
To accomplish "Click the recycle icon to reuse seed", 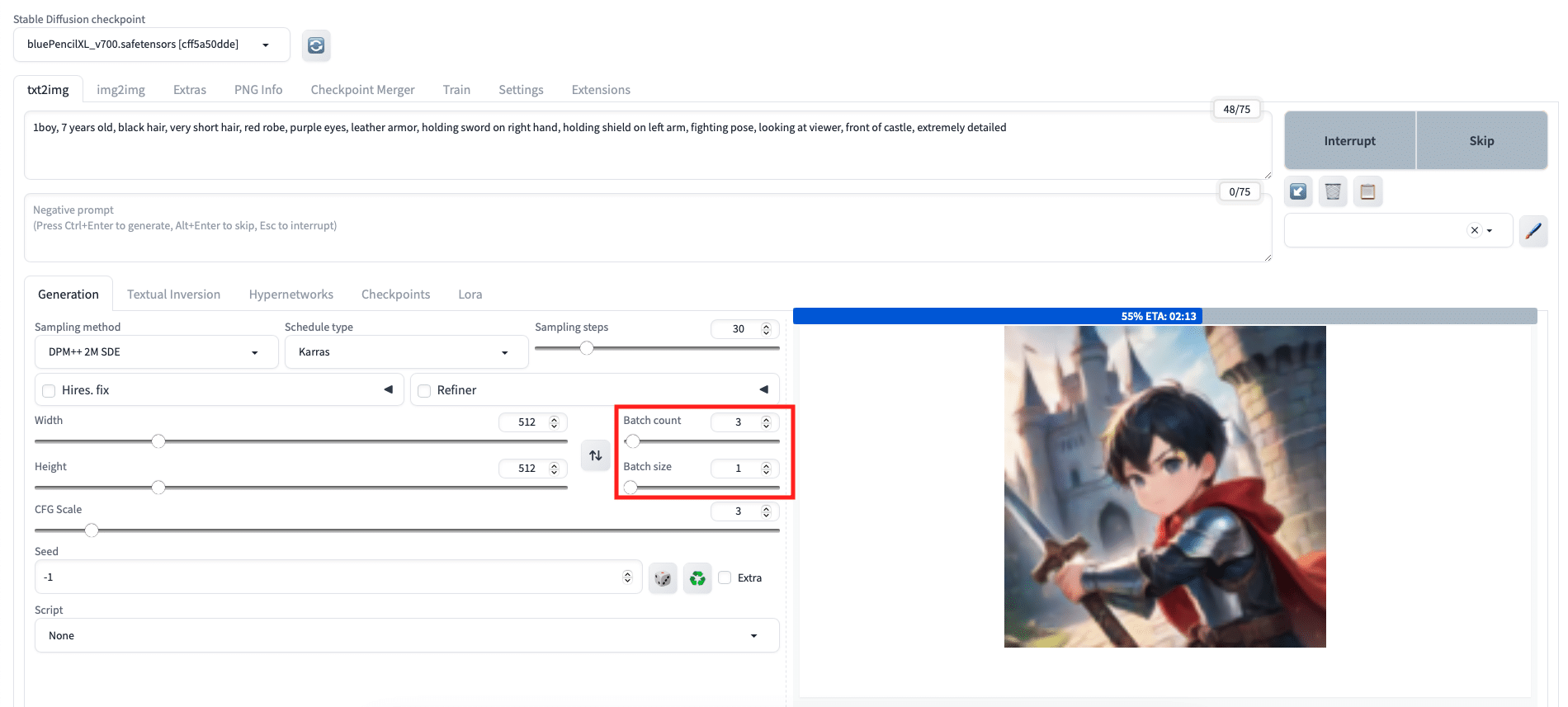I will (x=697, y=578).
